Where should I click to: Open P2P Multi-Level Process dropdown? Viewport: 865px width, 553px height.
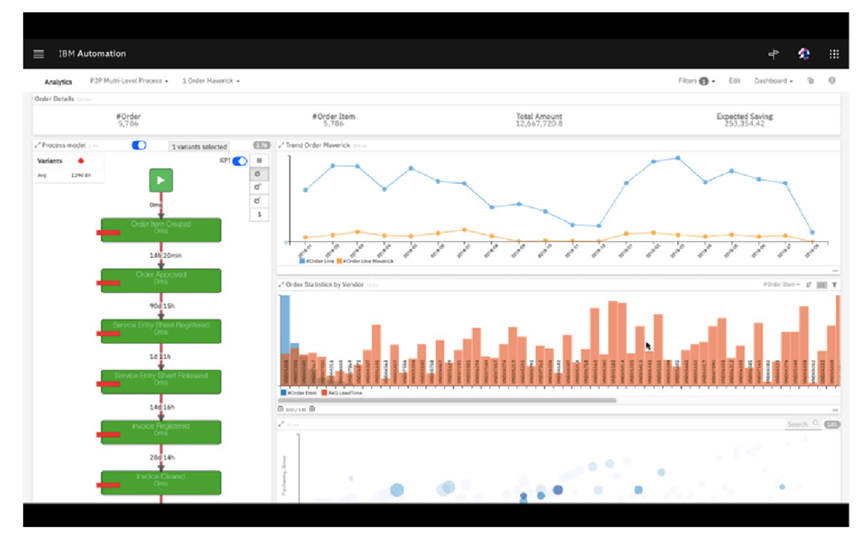click(129, 81)
